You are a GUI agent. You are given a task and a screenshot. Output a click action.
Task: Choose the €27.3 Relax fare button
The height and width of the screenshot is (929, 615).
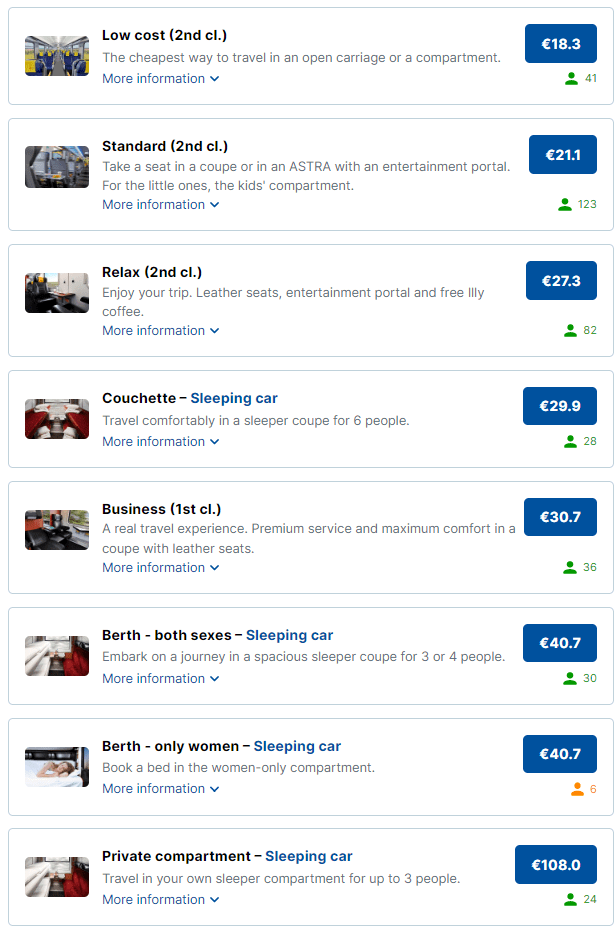click(560, 281)
